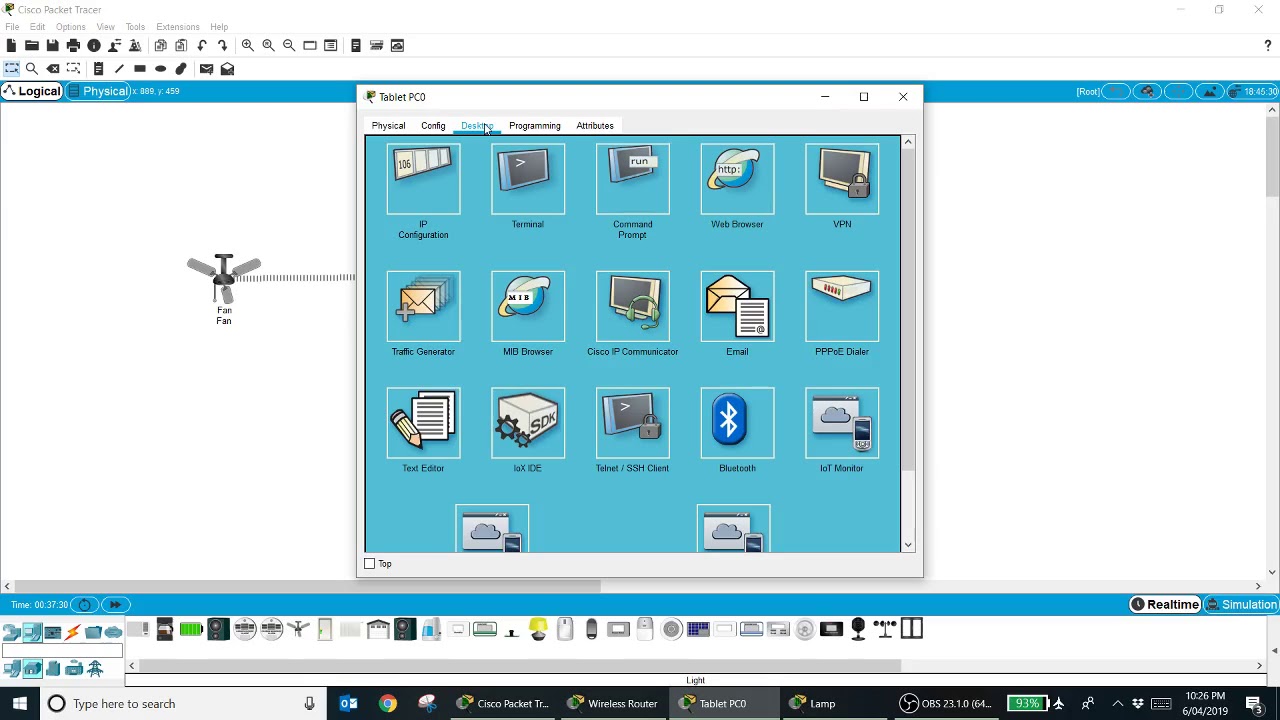Save the network with the floppy icon
The height and width of the screenshot is (720, 1280).
coord(52,45)
